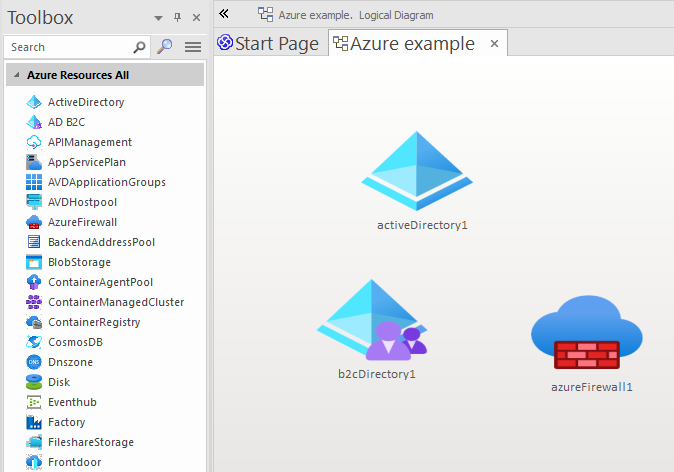The width and height of the screenshot is (674, 472).
Task: Close the Toolbox panel
Action: (196, 17)
